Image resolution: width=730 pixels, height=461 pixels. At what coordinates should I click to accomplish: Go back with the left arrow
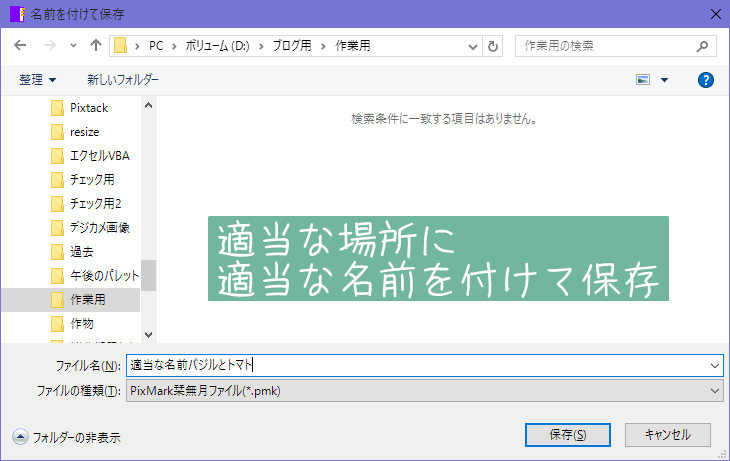click(20, 45)
